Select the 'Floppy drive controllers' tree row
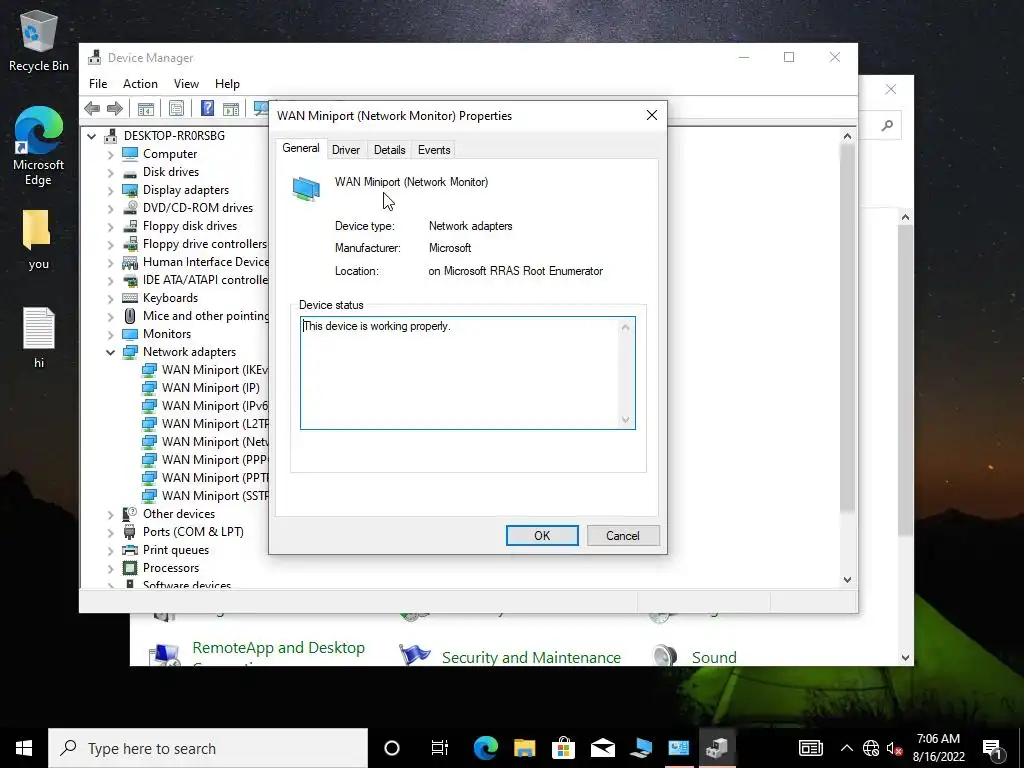This screenshot has width=1024, height=768. (x=204, y=244)
